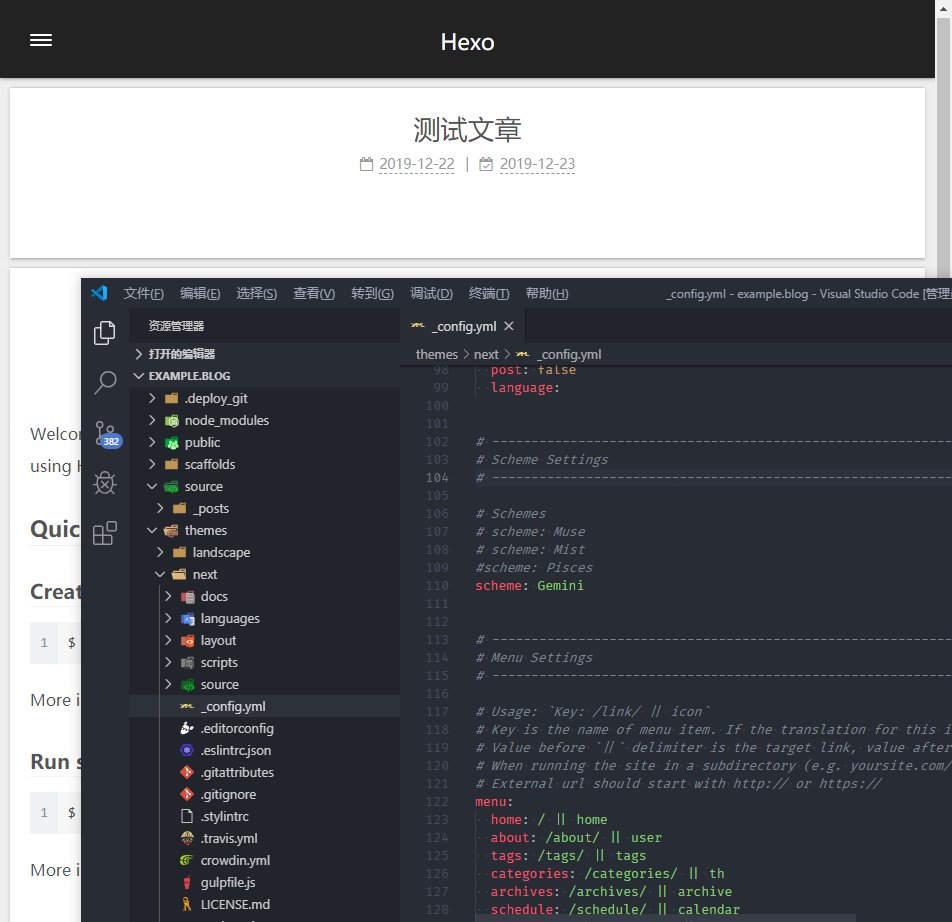The height and width of the screenshot is (922, 952).
Task: Collapse the themes folder
Action: [x=205, y=530]
